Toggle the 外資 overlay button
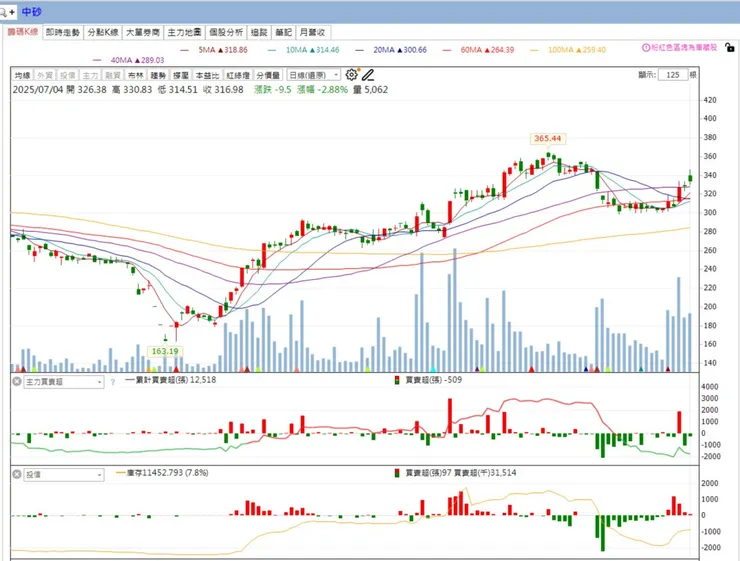The width and height of the screenshot is (740, 561). (x=45, y=75)
